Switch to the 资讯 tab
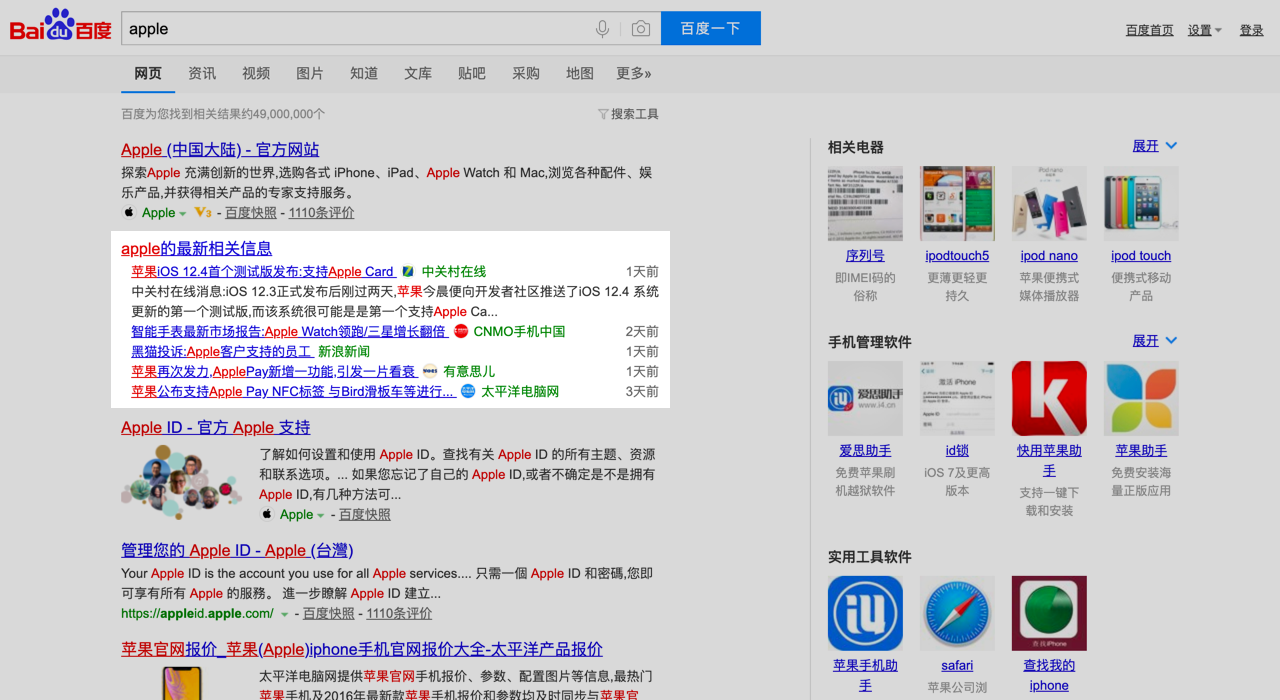This screenshot has width=1280, height=700. click(x=202, y=73)
